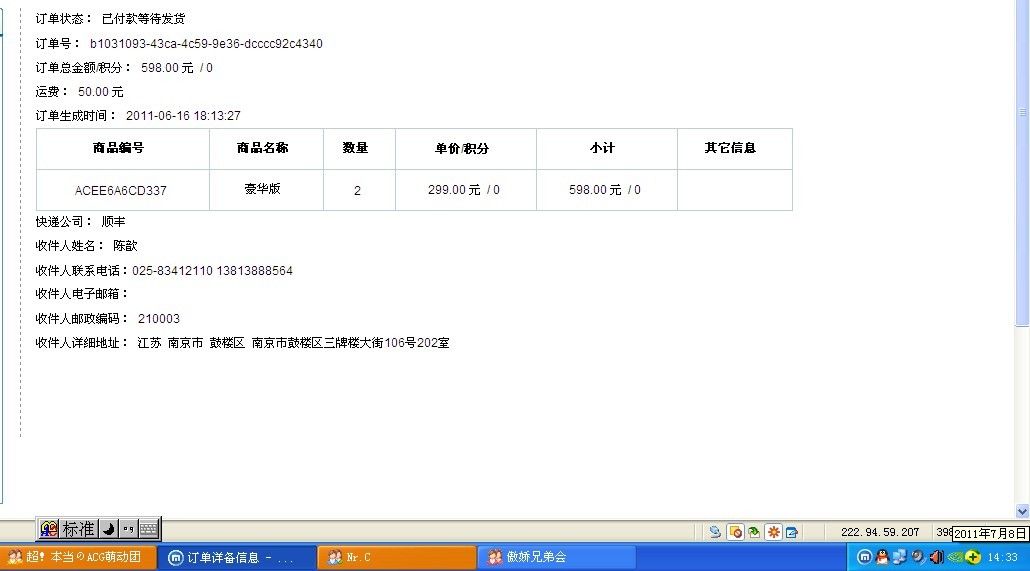
Task: Toggle the popup blocker status bar icon
Action: (735, 532)
